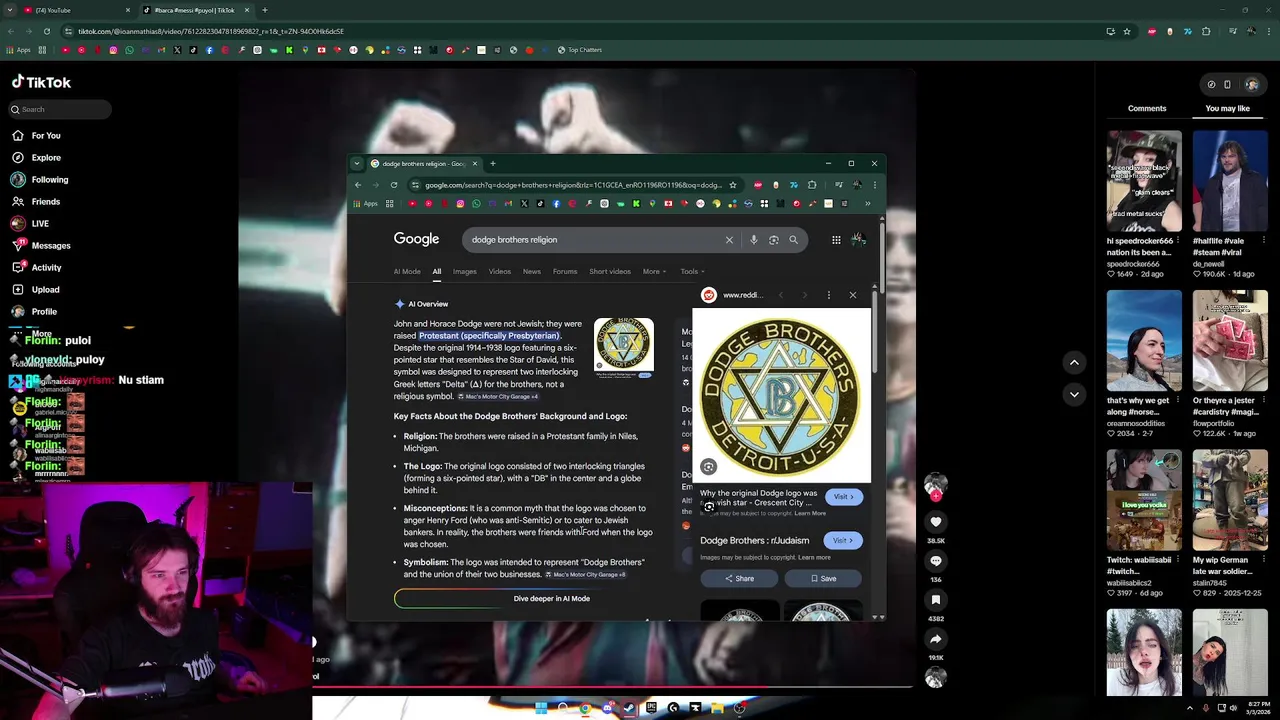Save the image in the preview panel
Image resolution: width=1280 pixels, height=720 pixels.
(823, 578)
